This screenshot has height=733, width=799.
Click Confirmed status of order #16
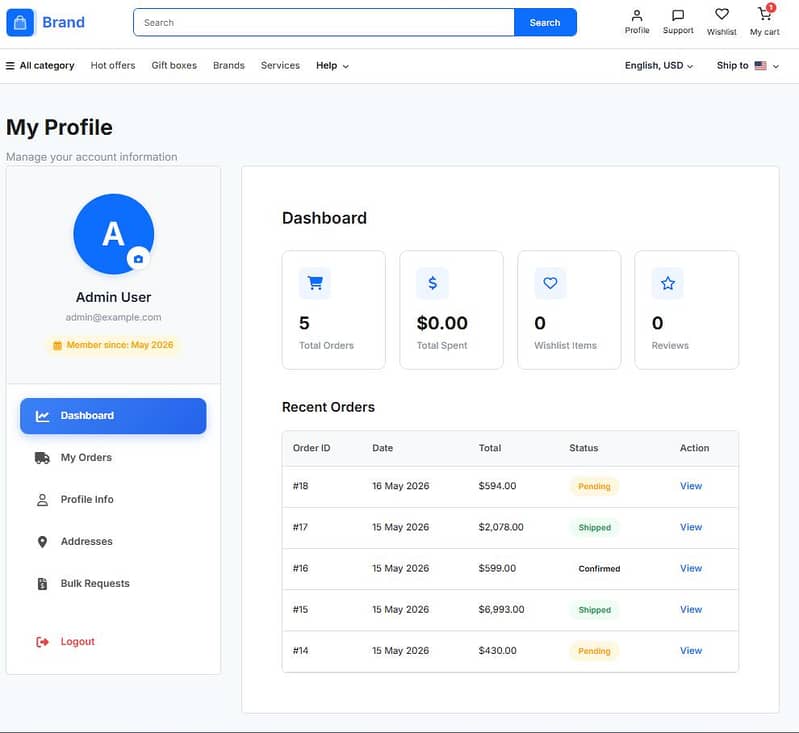[599, 569]
